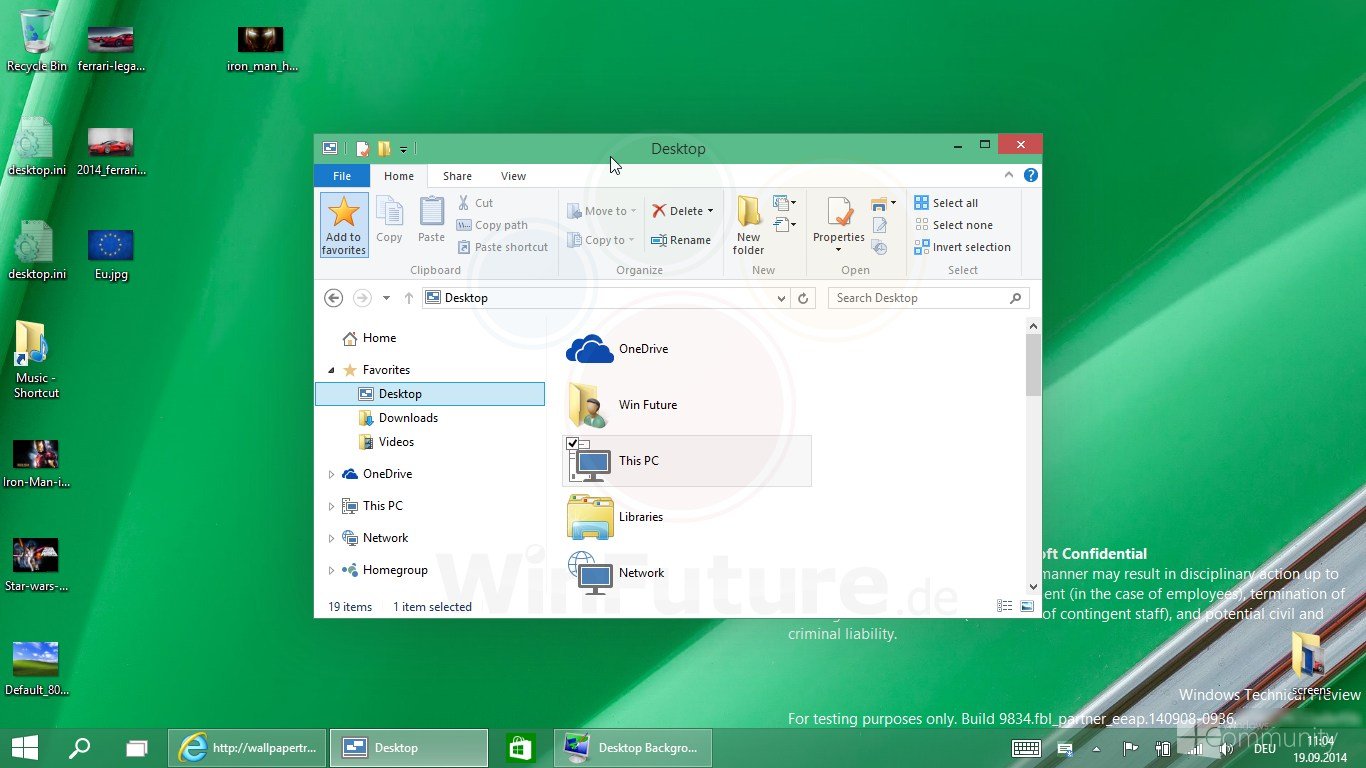Screen dimensions: 1366x768
Task: Click the Add to favorites star icon
Action: click(344, 212)
